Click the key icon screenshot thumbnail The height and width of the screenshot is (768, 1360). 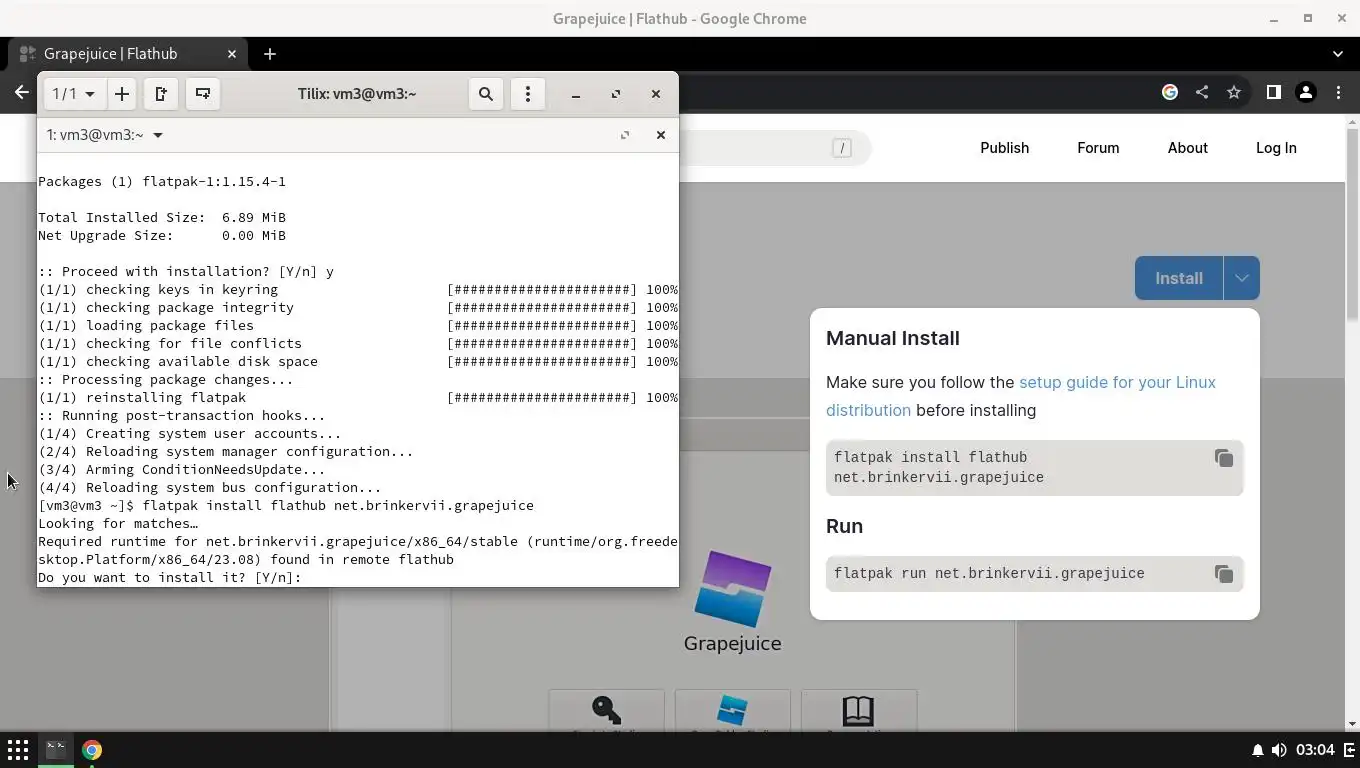click(x=606, y=710)
